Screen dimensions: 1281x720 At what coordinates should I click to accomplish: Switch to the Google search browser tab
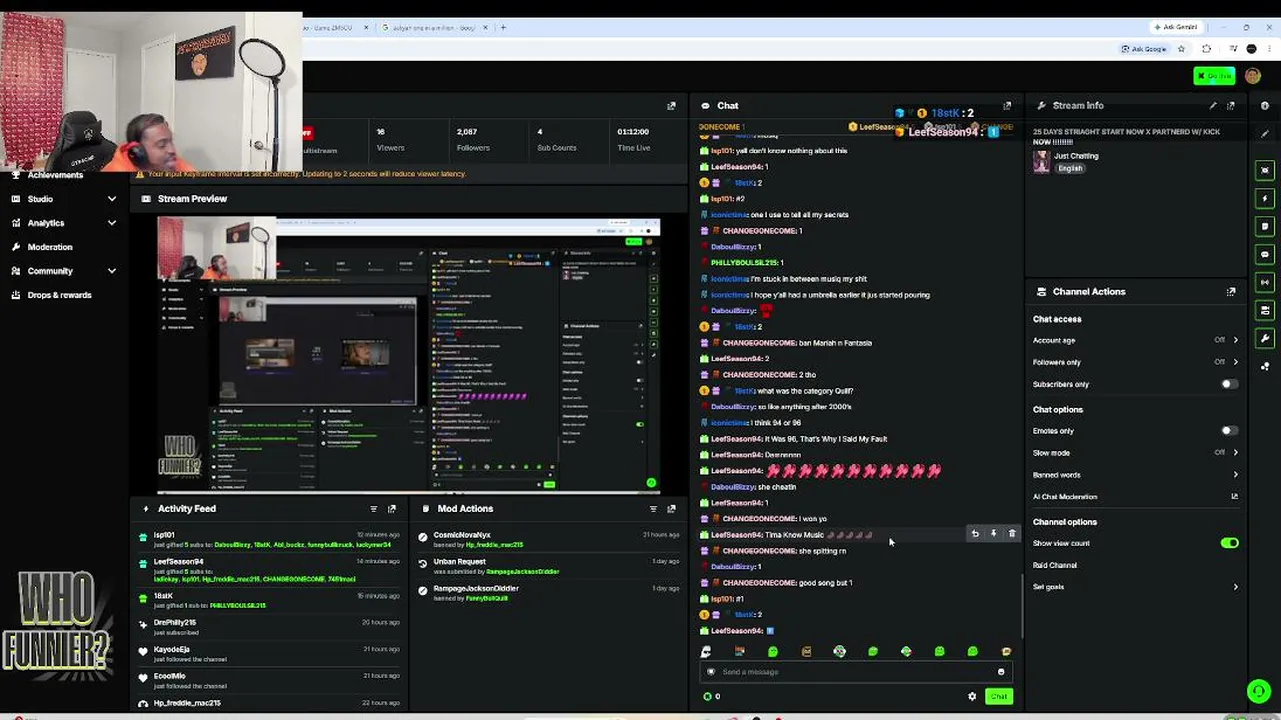[435, 27]
